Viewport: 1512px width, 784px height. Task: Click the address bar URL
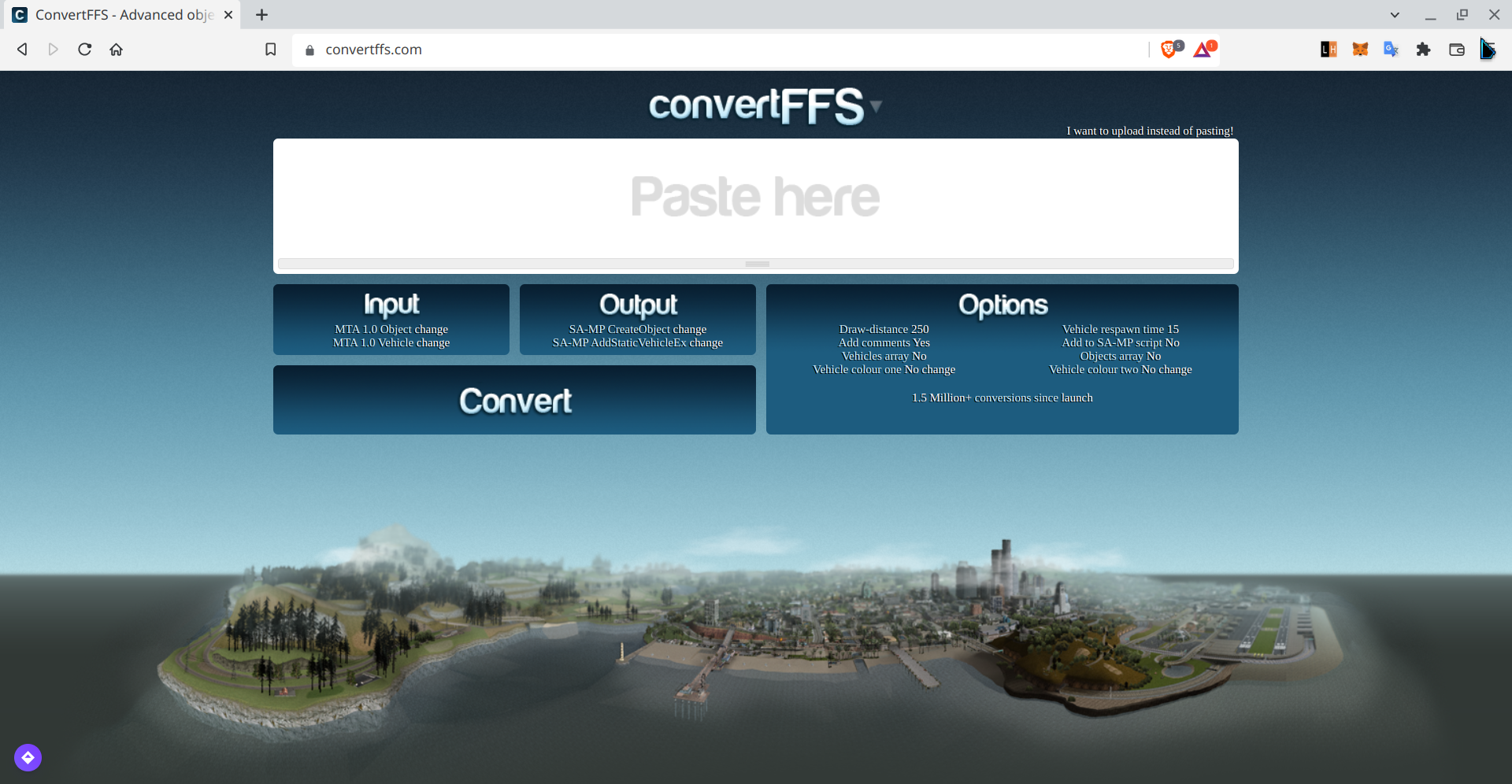373,50
